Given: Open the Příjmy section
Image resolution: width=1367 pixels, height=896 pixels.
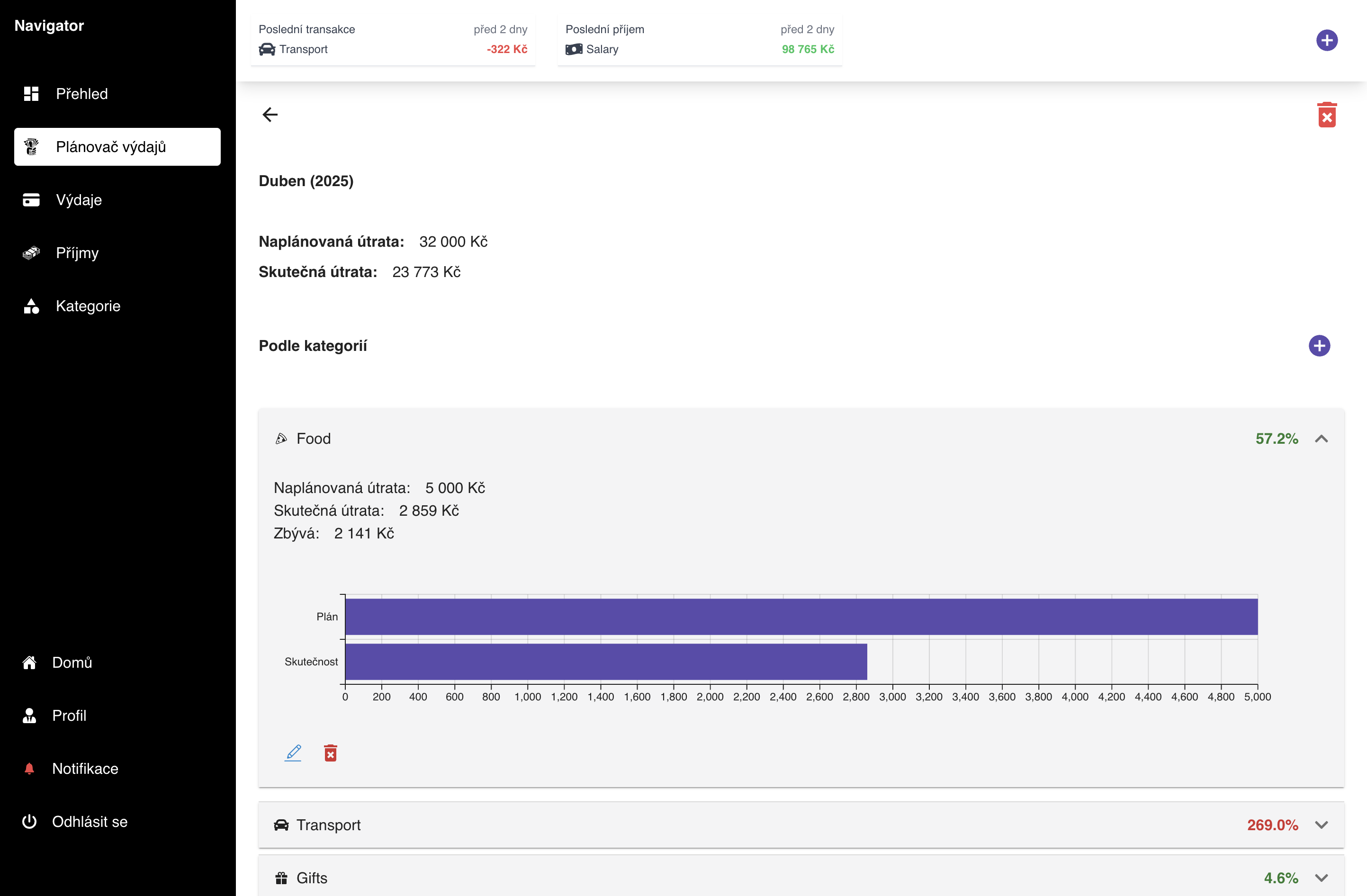Looking at the screenshot, I should click(77, 253).
